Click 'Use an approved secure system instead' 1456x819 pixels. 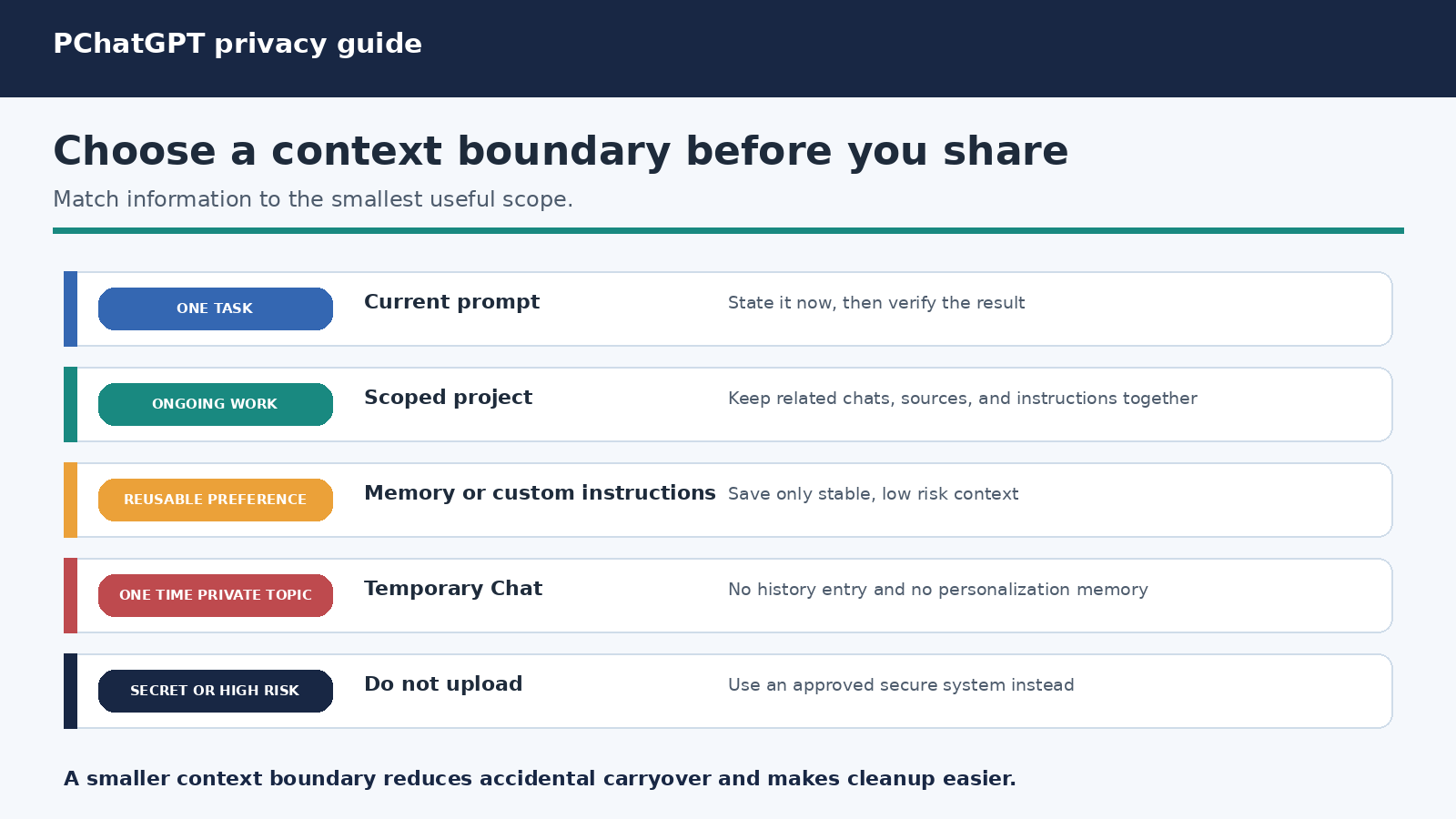901,685
